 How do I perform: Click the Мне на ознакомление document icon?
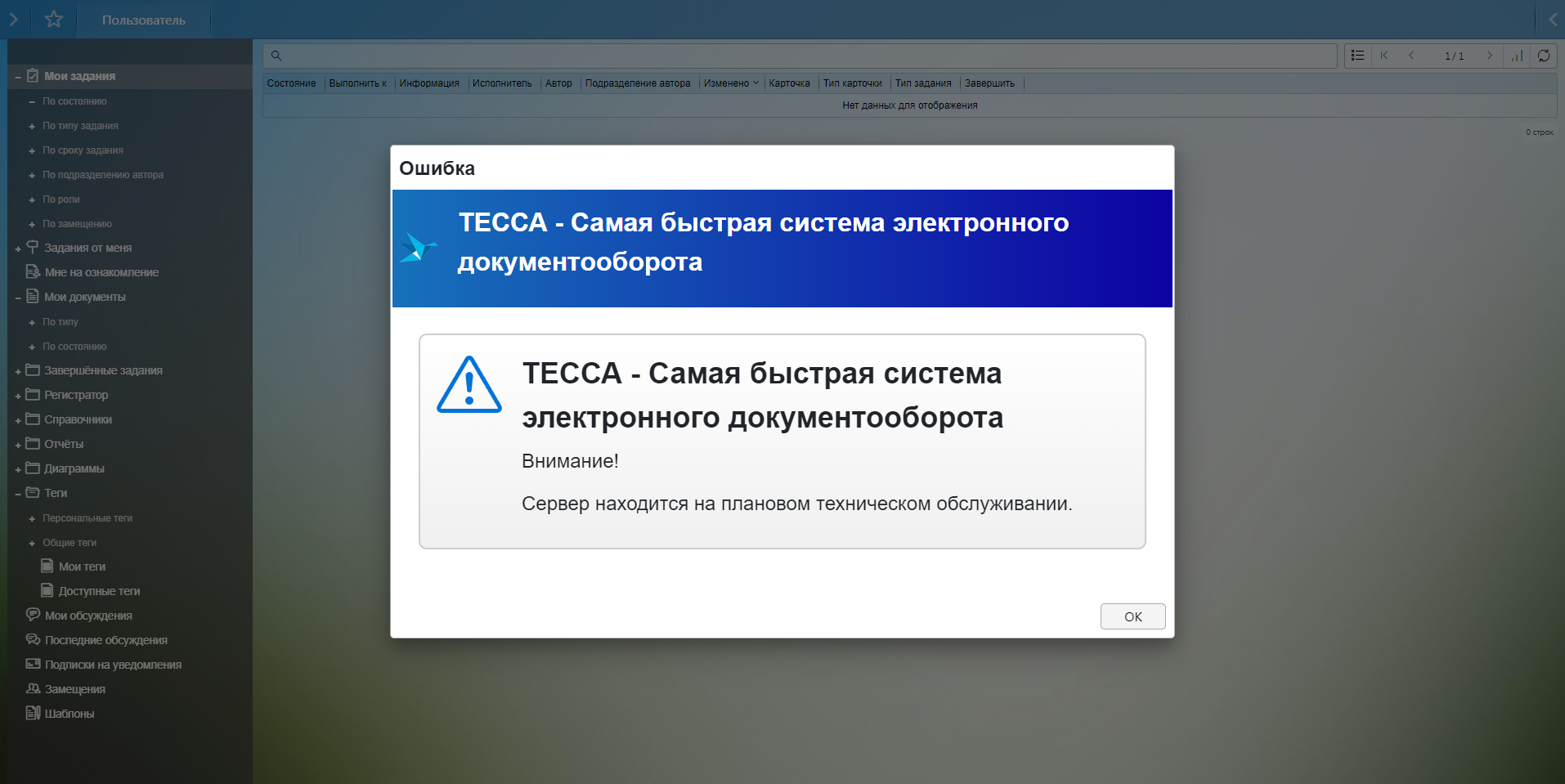tap(33, 271)
